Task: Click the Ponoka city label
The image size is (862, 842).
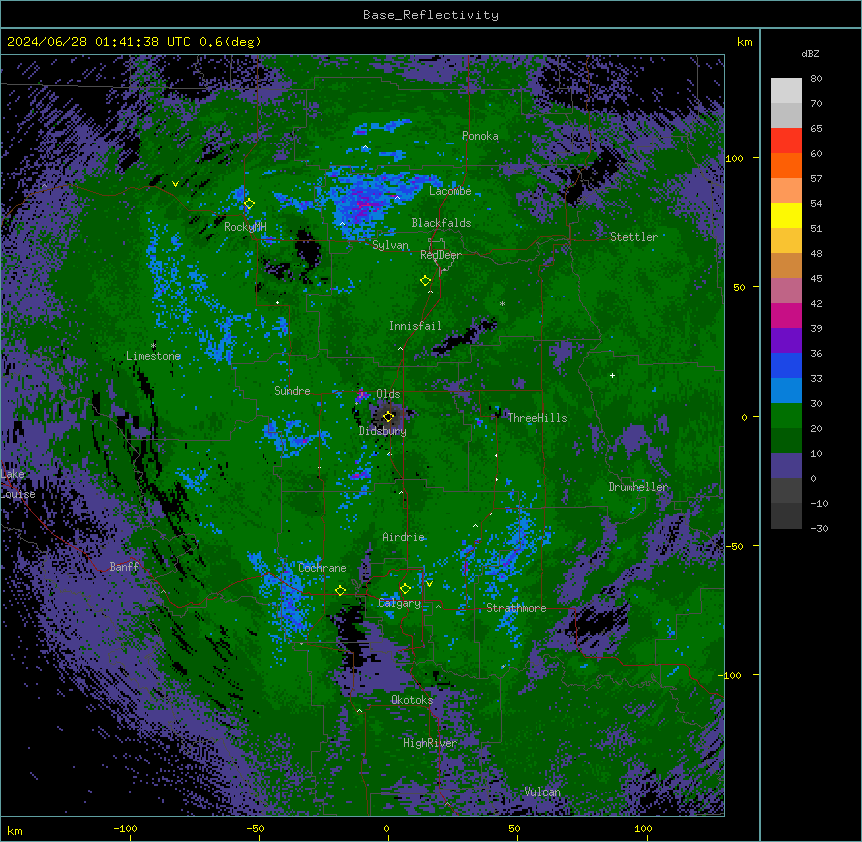Action: (x=480, y=136)
